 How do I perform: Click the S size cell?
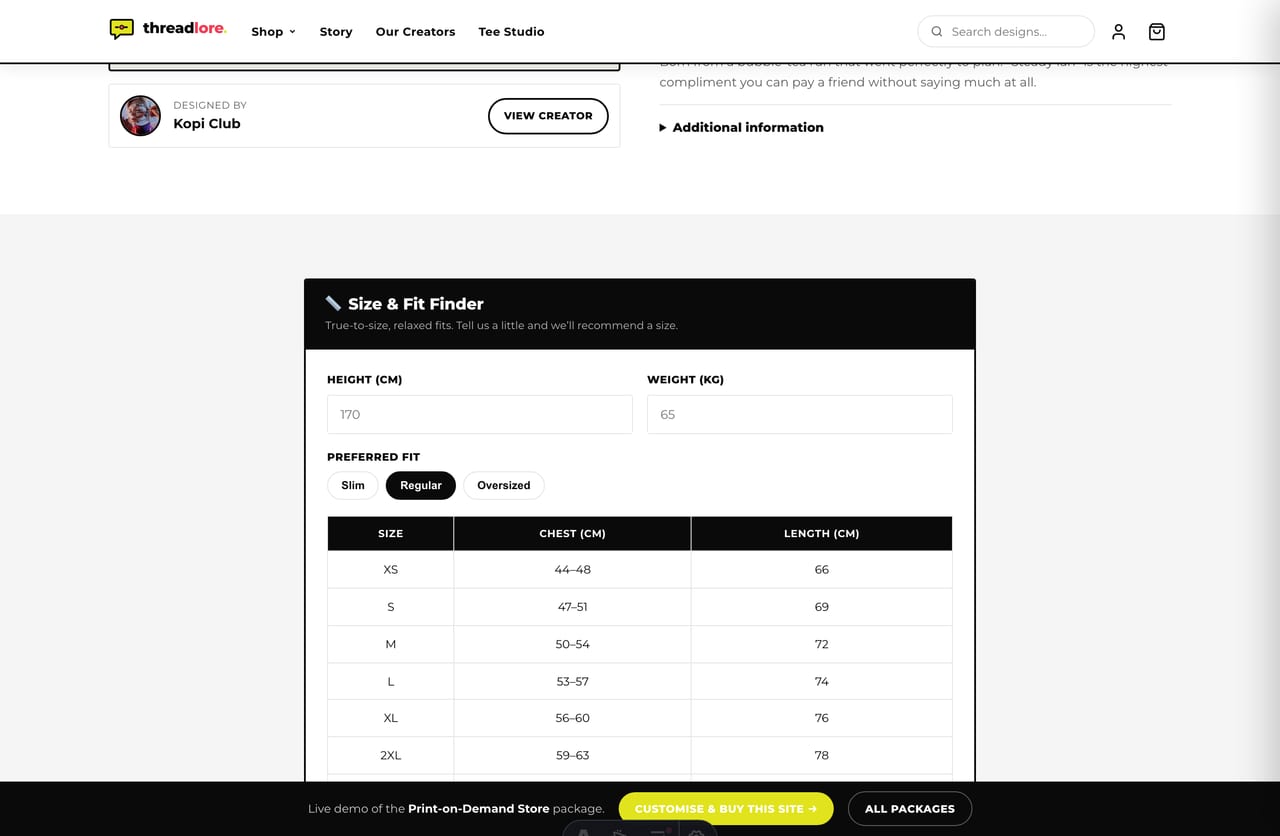click(391, 607)
